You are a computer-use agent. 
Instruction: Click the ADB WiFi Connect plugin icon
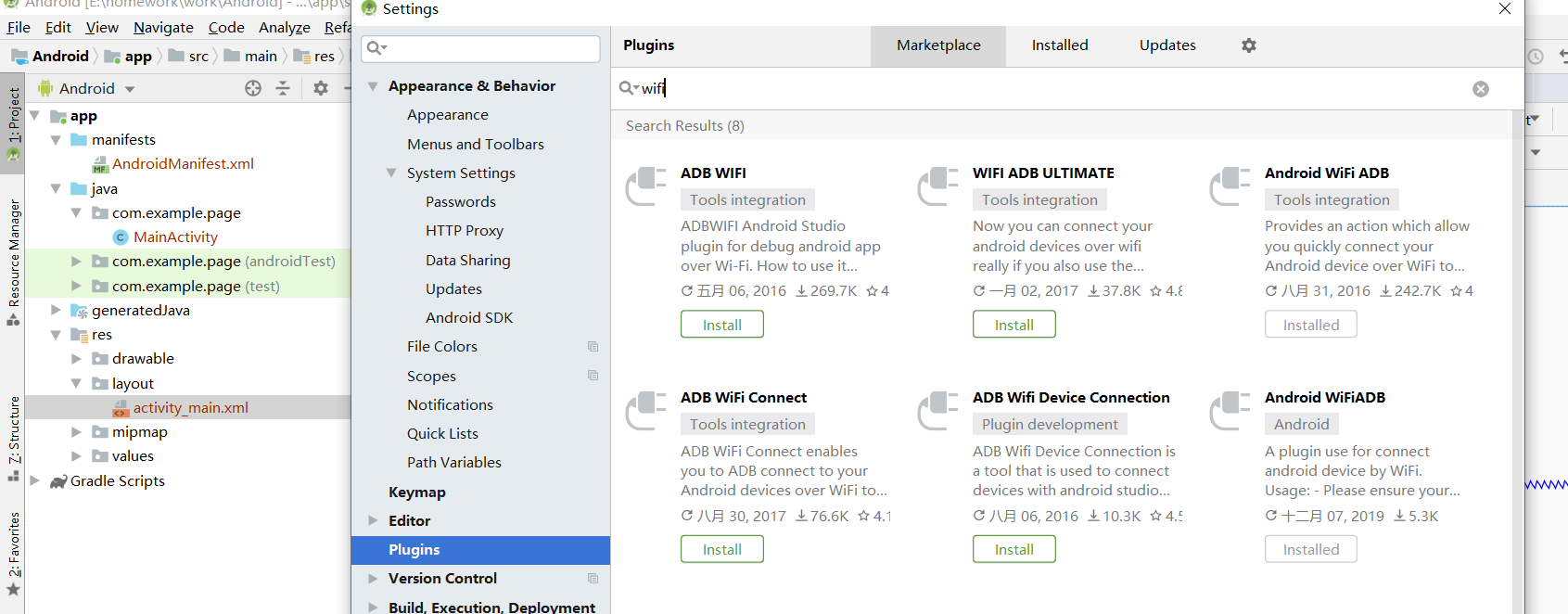point(646,411)
